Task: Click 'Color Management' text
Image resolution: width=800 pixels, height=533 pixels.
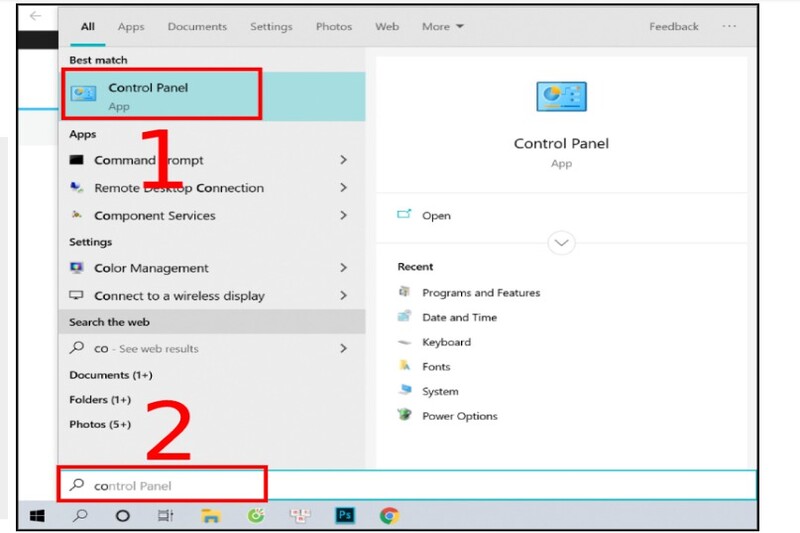Action: [x=151, y=268]
